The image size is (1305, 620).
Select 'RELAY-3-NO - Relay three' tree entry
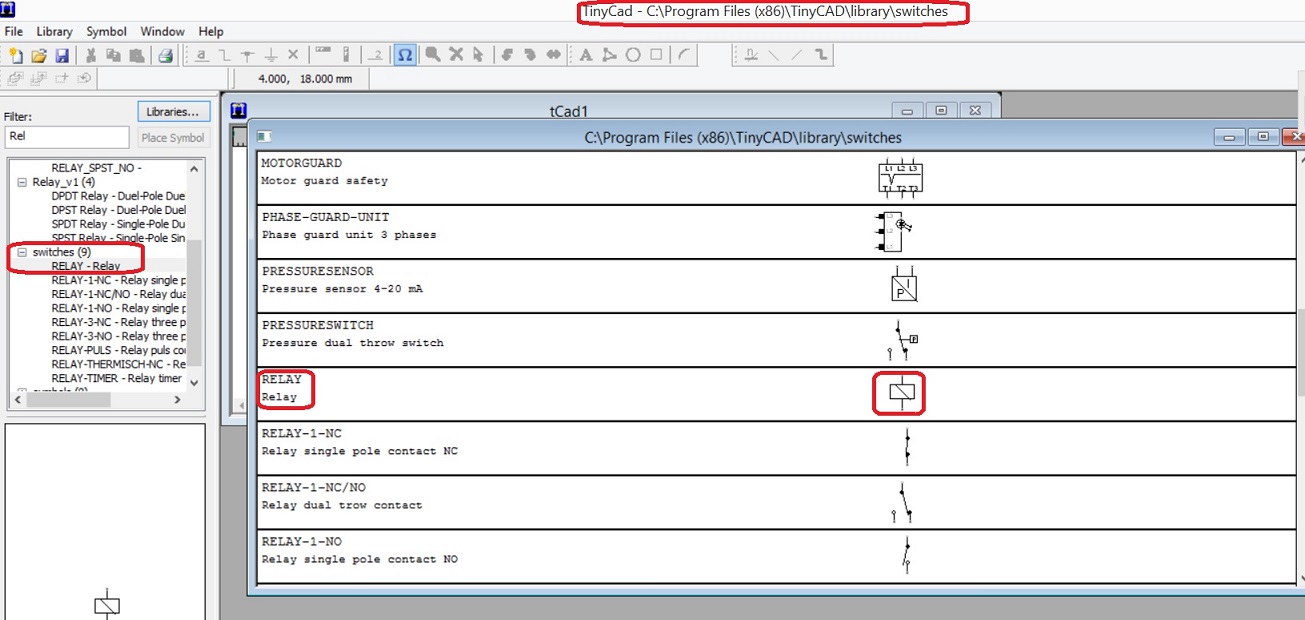coord(118,336)
